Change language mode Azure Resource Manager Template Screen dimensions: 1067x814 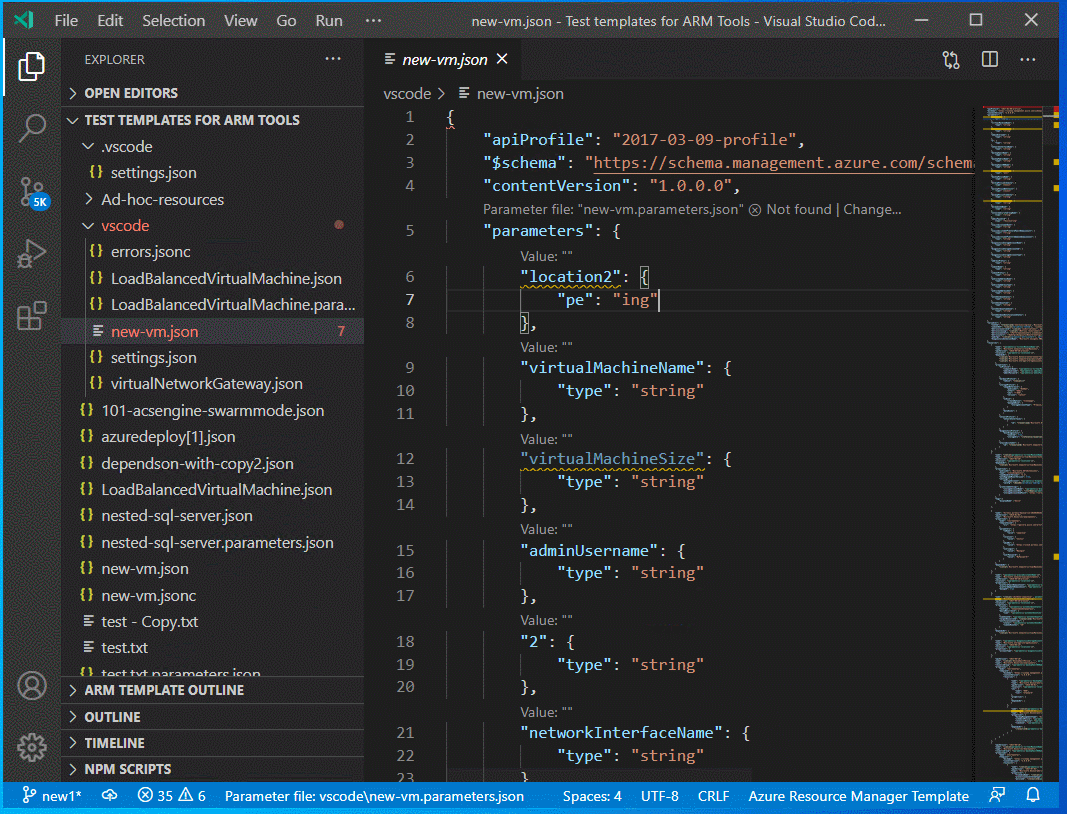(858, 796)
